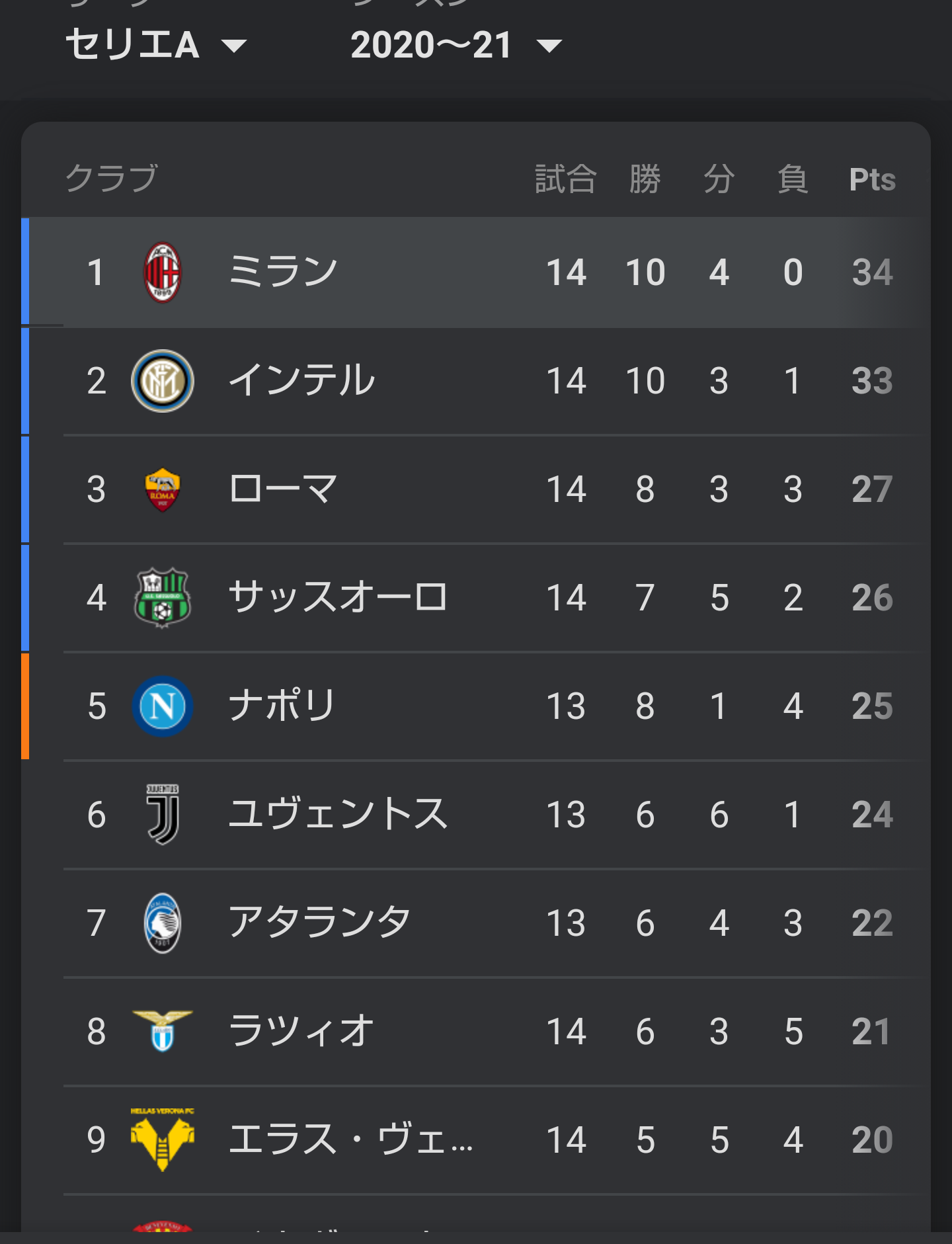The height and width of the screenshot is (1244, 952).
Task: Open the セリエA league dropdown
Action: (156, 45)
